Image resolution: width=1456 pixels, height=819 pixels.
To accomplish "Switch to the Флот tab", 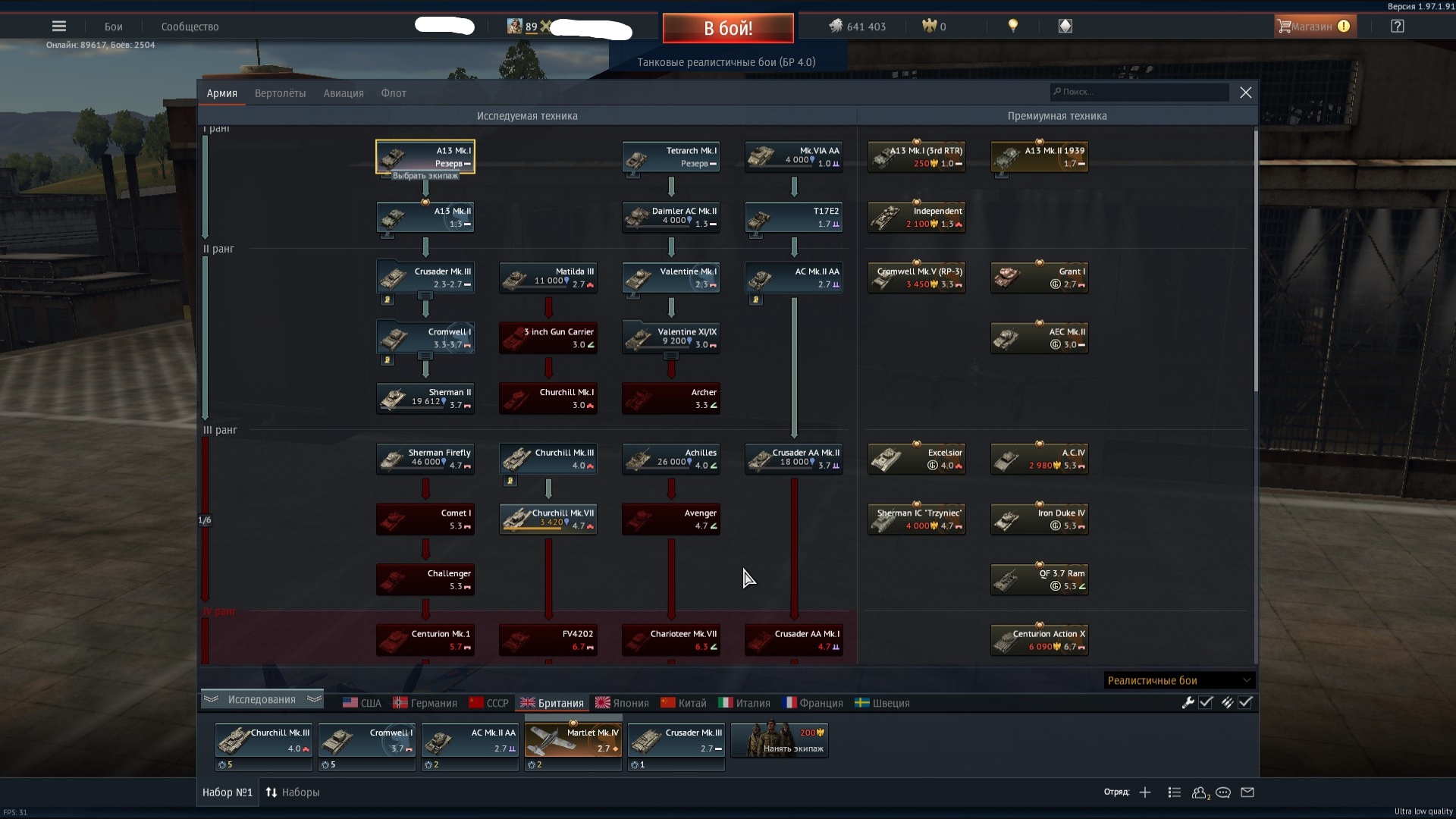I will 394,93.
